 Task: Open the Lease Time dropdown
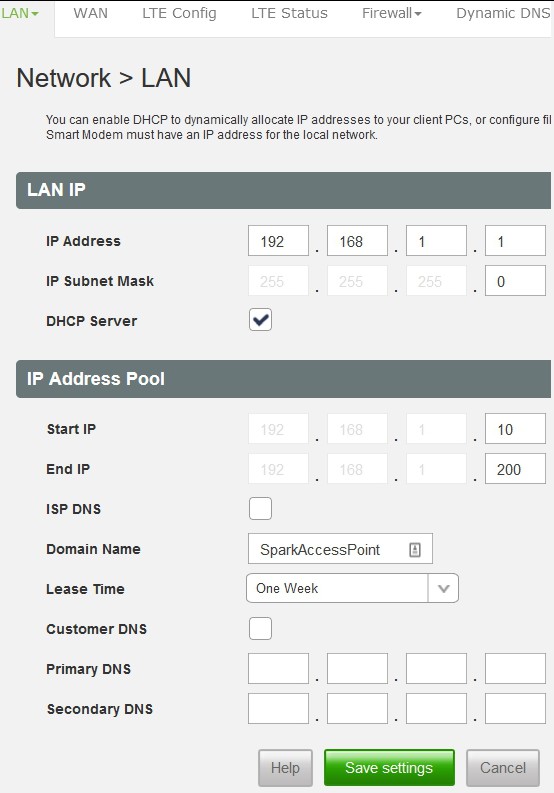[x=352, y=588]
